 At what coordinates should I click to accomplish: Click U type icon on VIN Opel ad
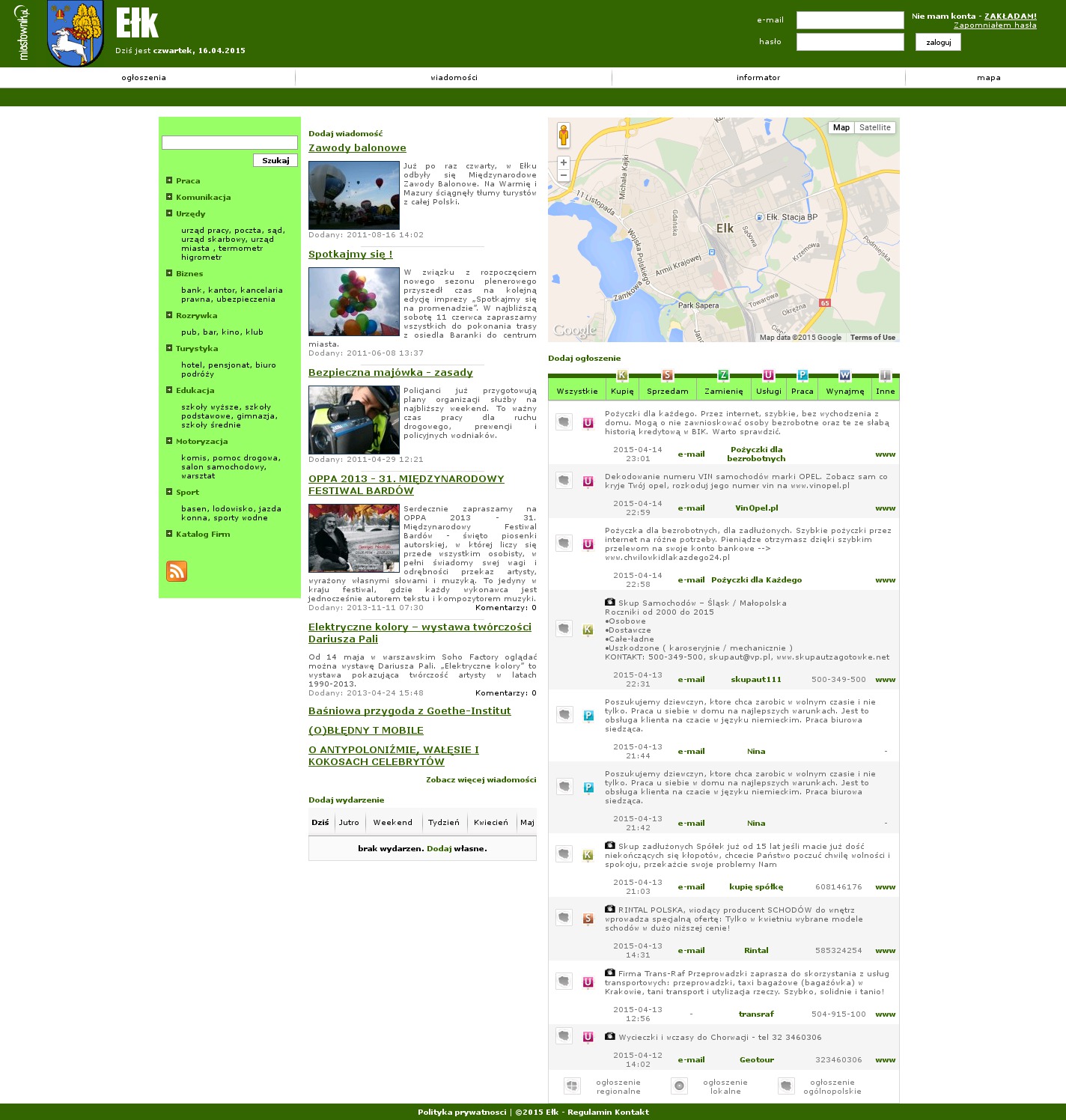click(588, 481)
